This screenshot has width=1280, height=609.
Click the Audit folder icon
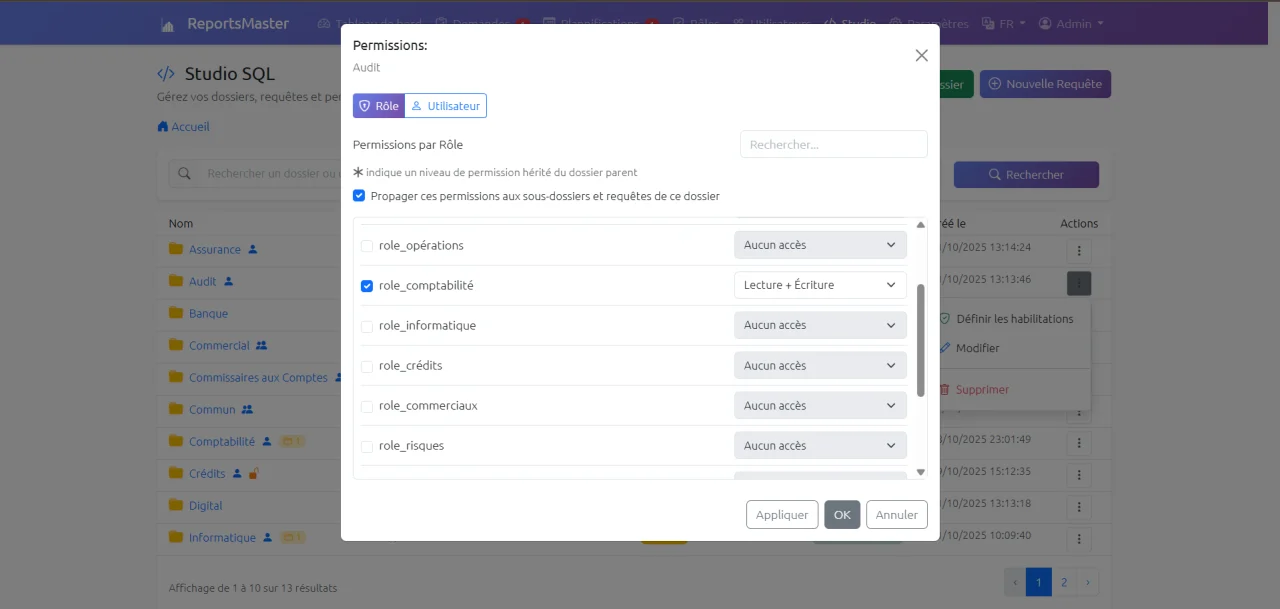(176, 281)
